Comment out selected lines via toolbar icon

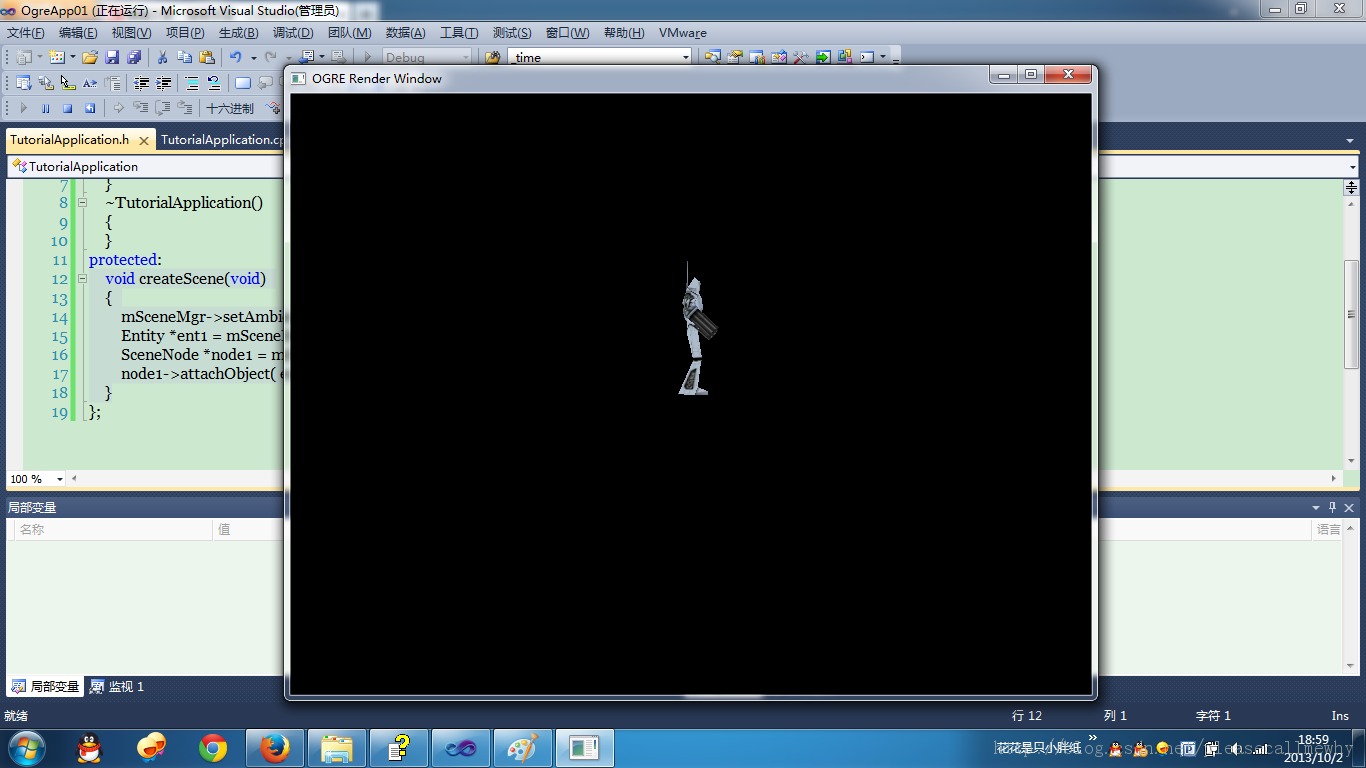(192, 83)
